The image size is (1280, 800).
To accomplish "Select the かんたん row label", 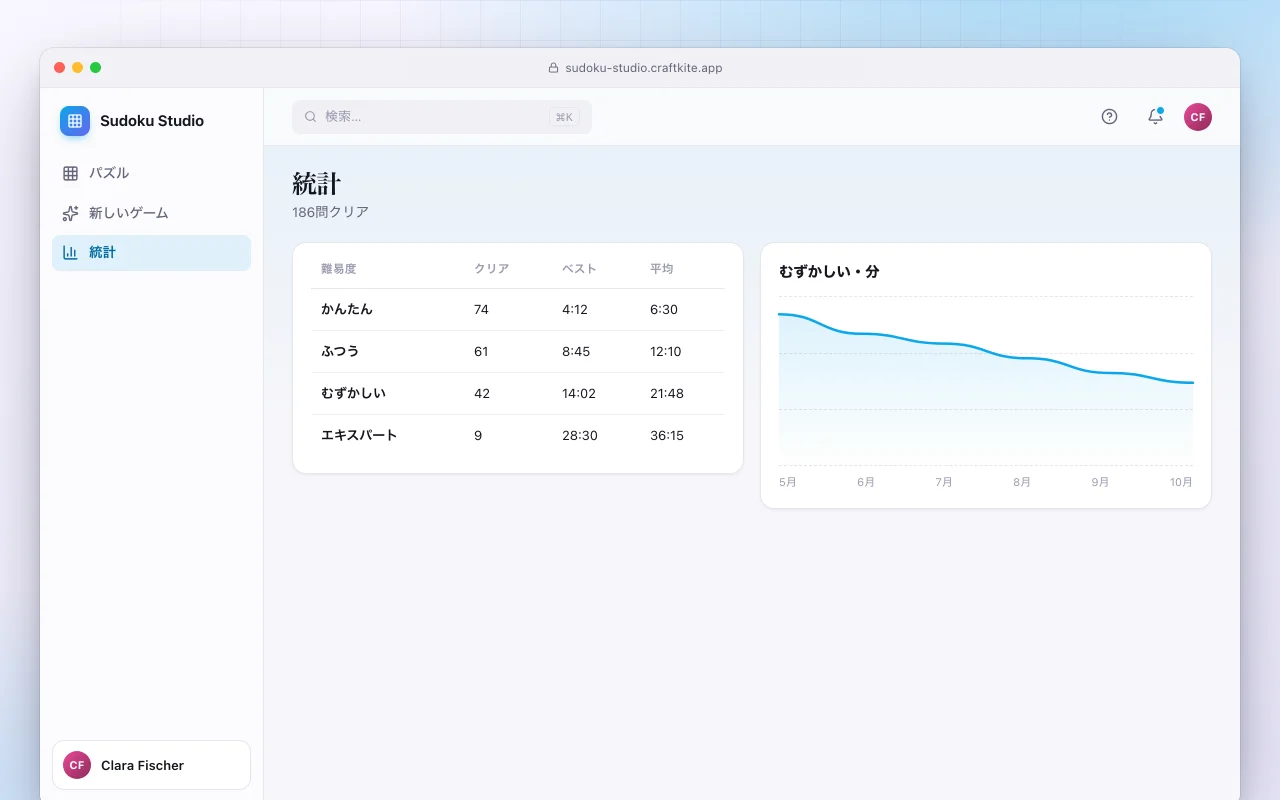I will (x=347, y=310).
